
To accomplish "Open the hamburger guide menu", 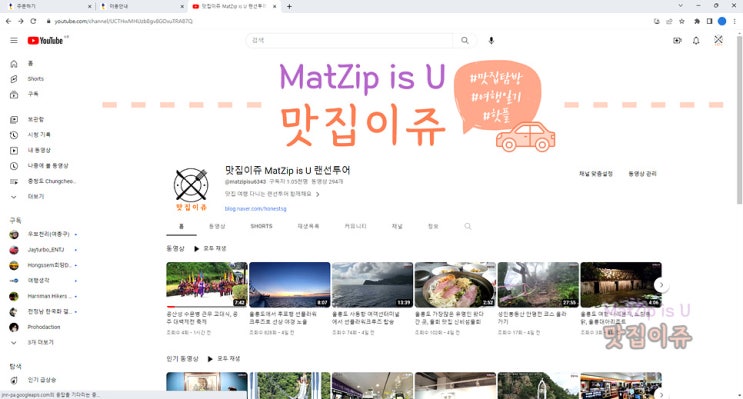I will pyautogui.click(x=14, y=40).
